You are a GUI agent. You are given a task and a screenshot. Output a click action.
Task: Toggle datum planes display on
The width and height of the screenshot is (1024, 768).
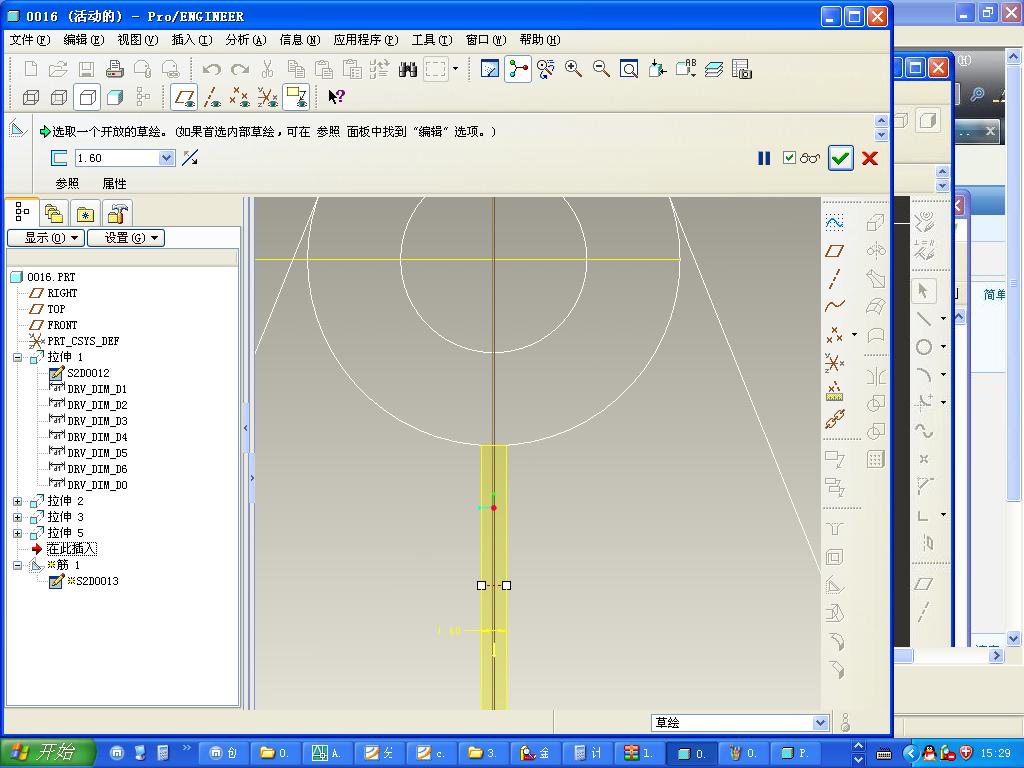pos(184,98)
